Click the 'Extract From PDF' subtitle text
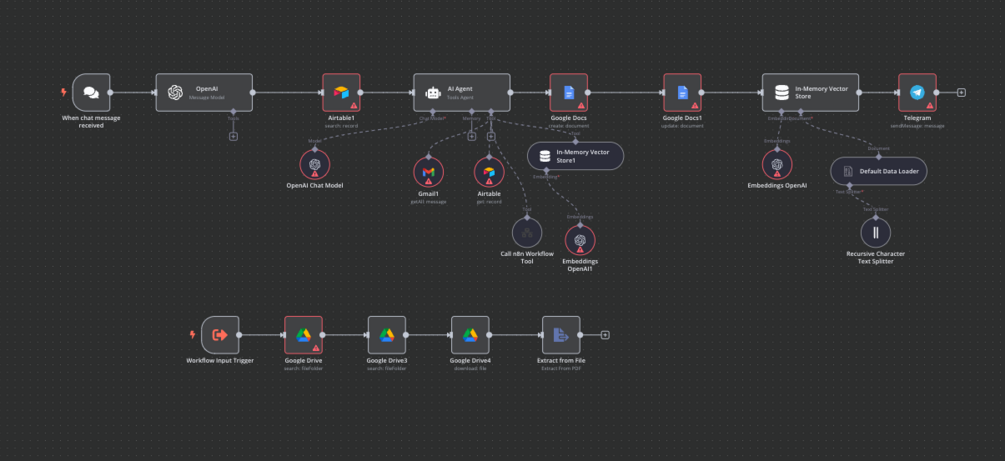This screenshot has height=461, width=1005. [x=561, y=368]
